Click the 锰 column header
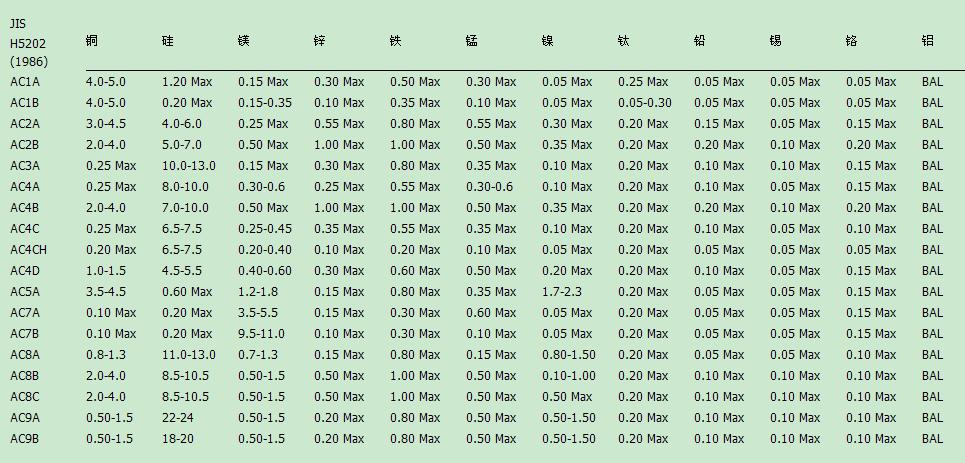965x463 pixels. pyautogui.click(x=472, y=41)
